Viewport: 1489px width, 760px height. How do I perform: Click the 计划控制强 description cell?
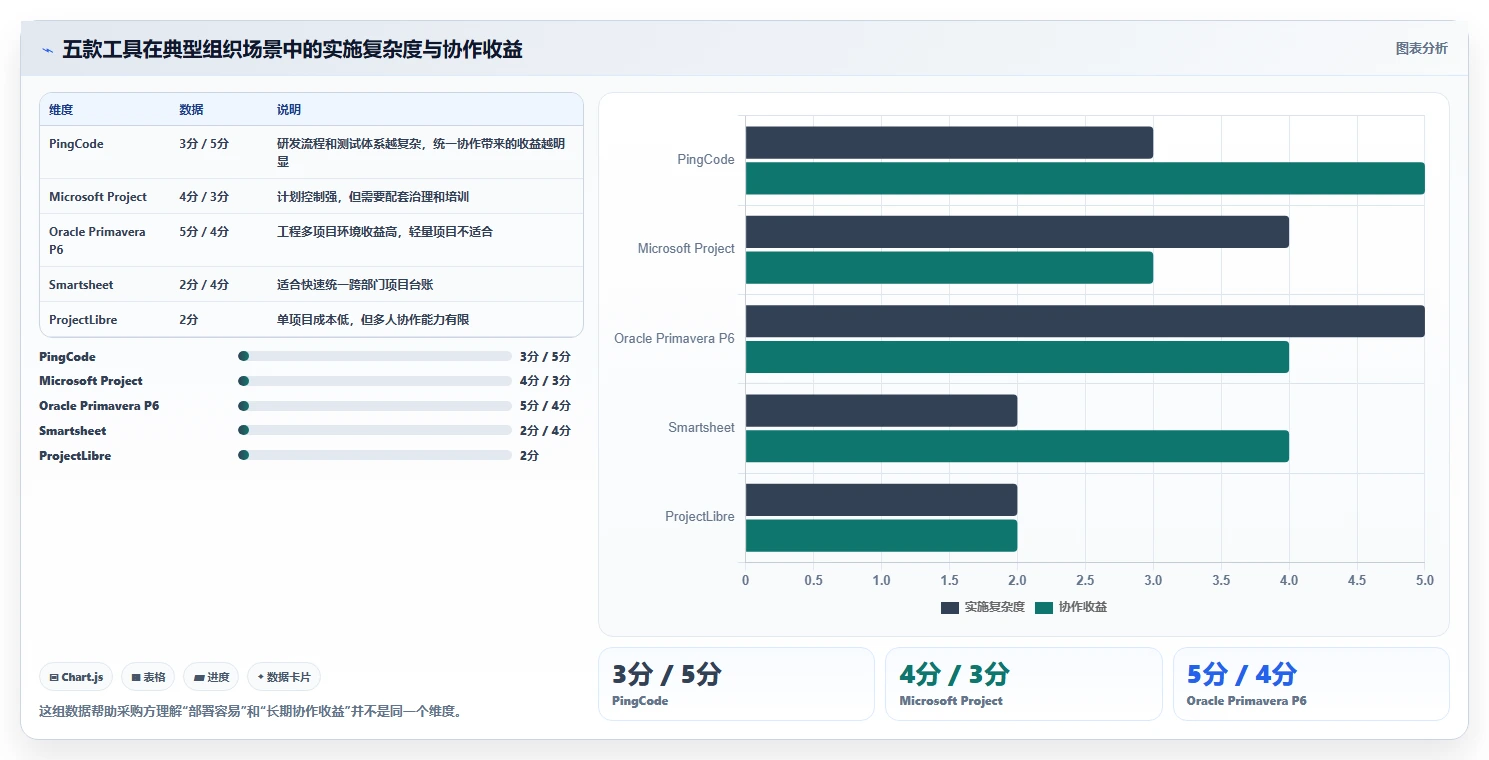[373, 197]
